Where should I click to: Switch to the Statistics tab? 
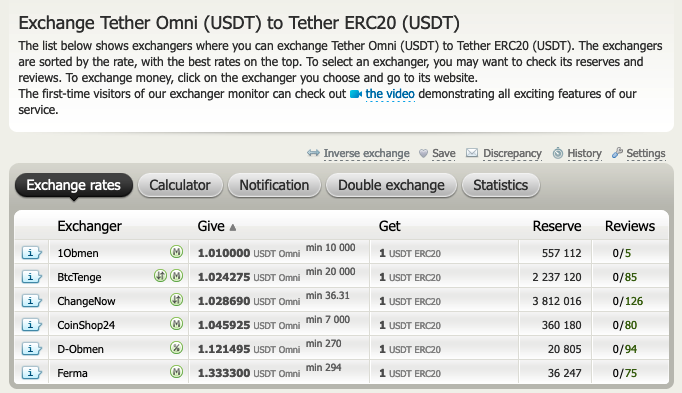[x=501, y=185]
